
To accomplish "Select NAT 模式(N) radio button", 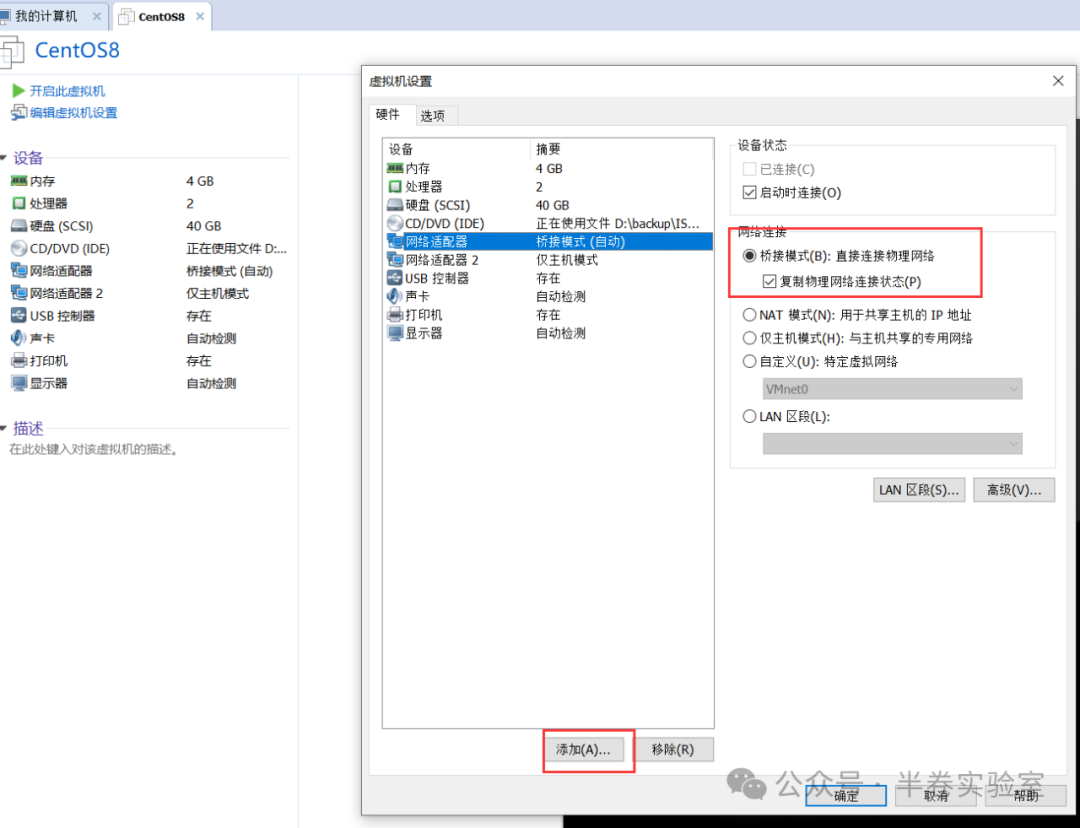I will (x=749, y=315).
